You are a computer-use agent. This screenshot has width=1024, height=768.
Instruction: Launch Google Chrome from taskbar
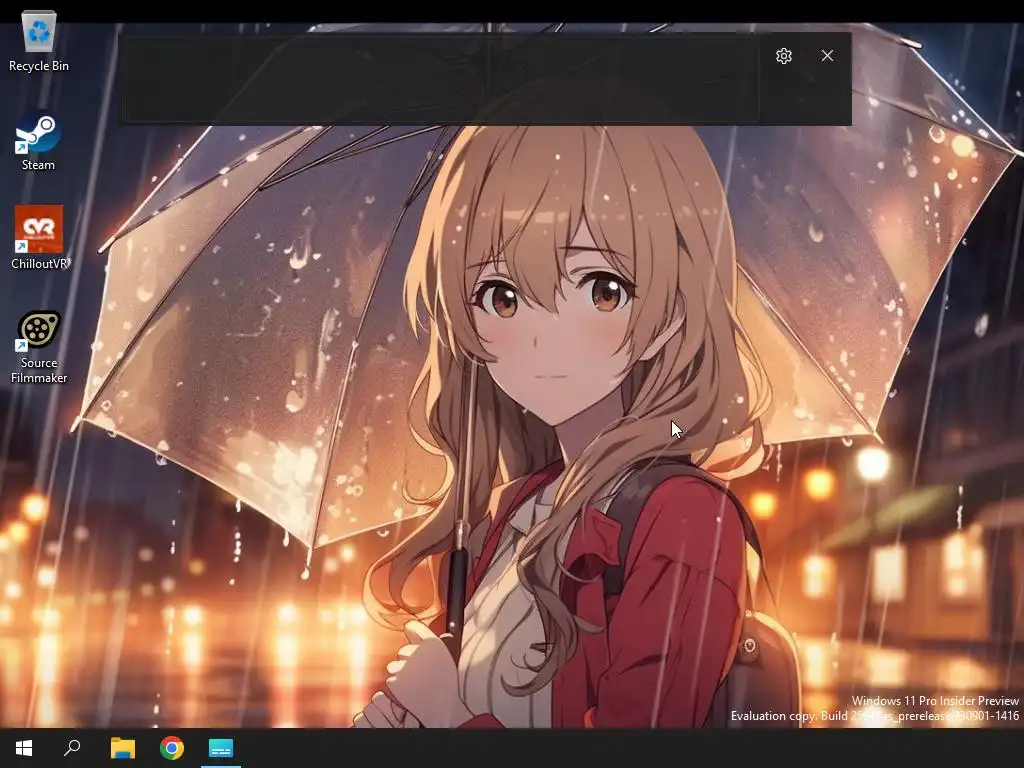172,748
